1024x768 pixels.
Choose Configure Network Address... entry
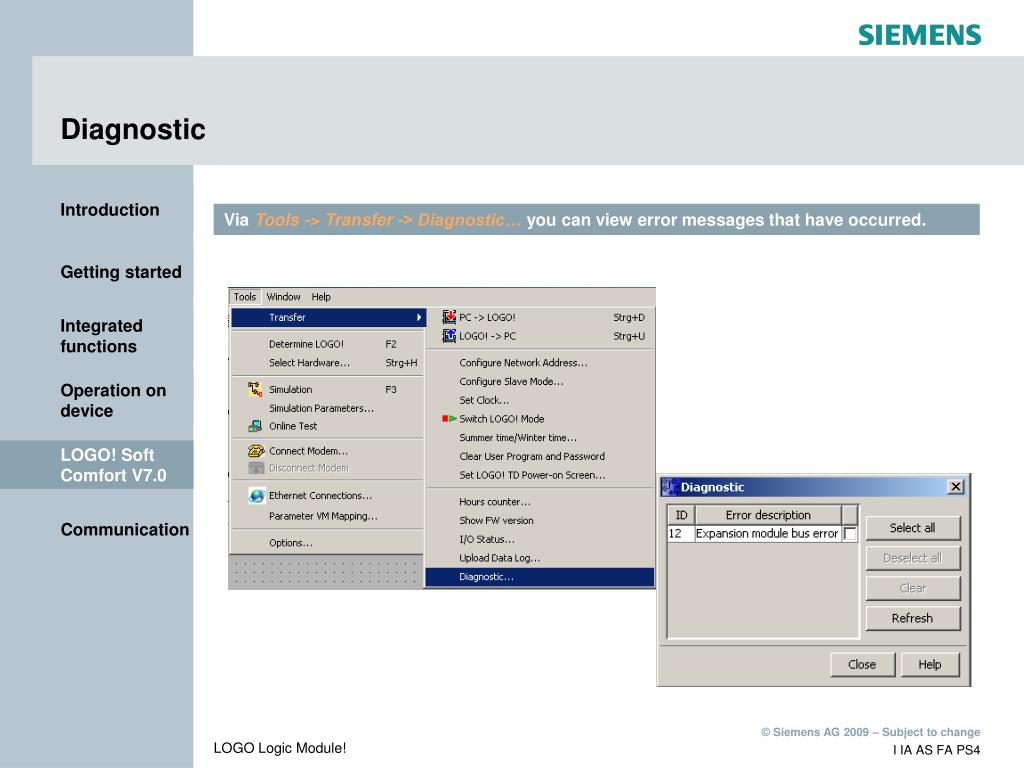(541, 363)
